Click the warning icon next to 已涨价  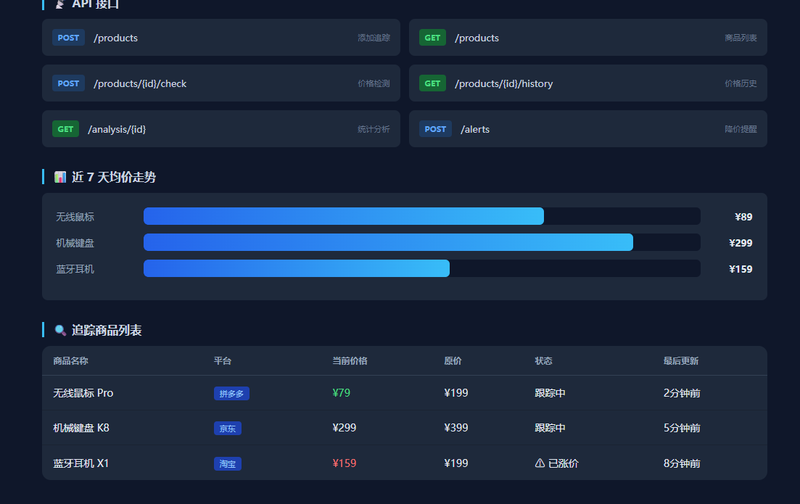(x=540, y=463)
